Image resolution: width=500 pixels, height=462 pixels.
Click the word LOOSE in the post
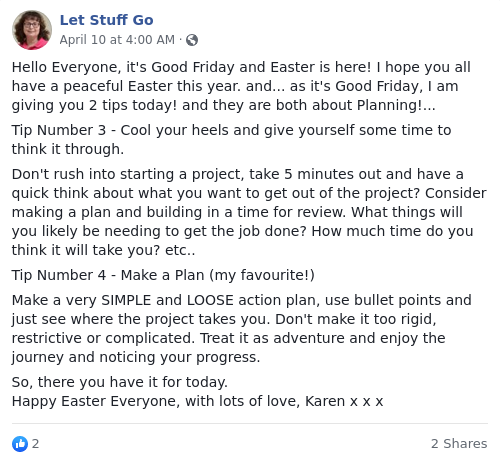[x=210, y=300]
